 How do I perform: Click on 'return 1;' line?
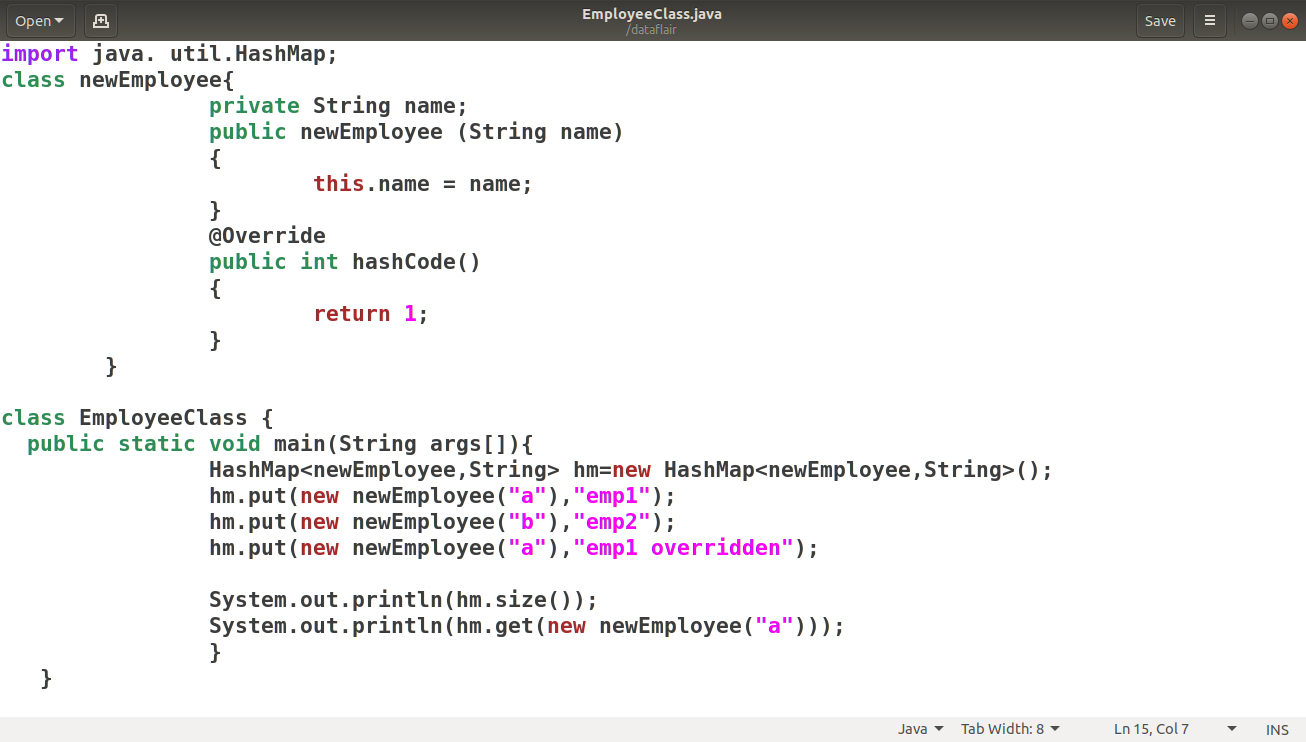(x=371, y=314)
